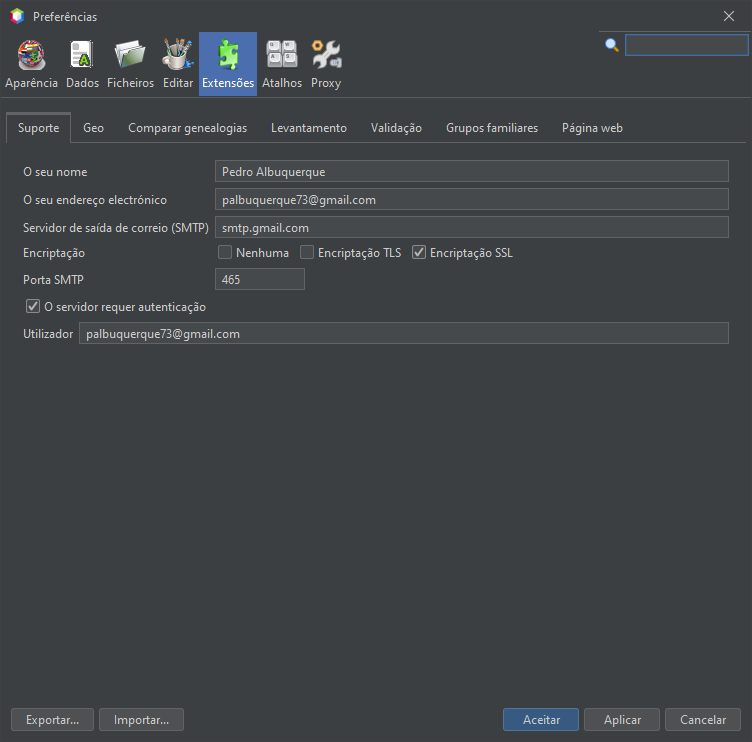Screen dimensions: 752x742
Task: Open the Proxy settings category
Action: (326, 64)
